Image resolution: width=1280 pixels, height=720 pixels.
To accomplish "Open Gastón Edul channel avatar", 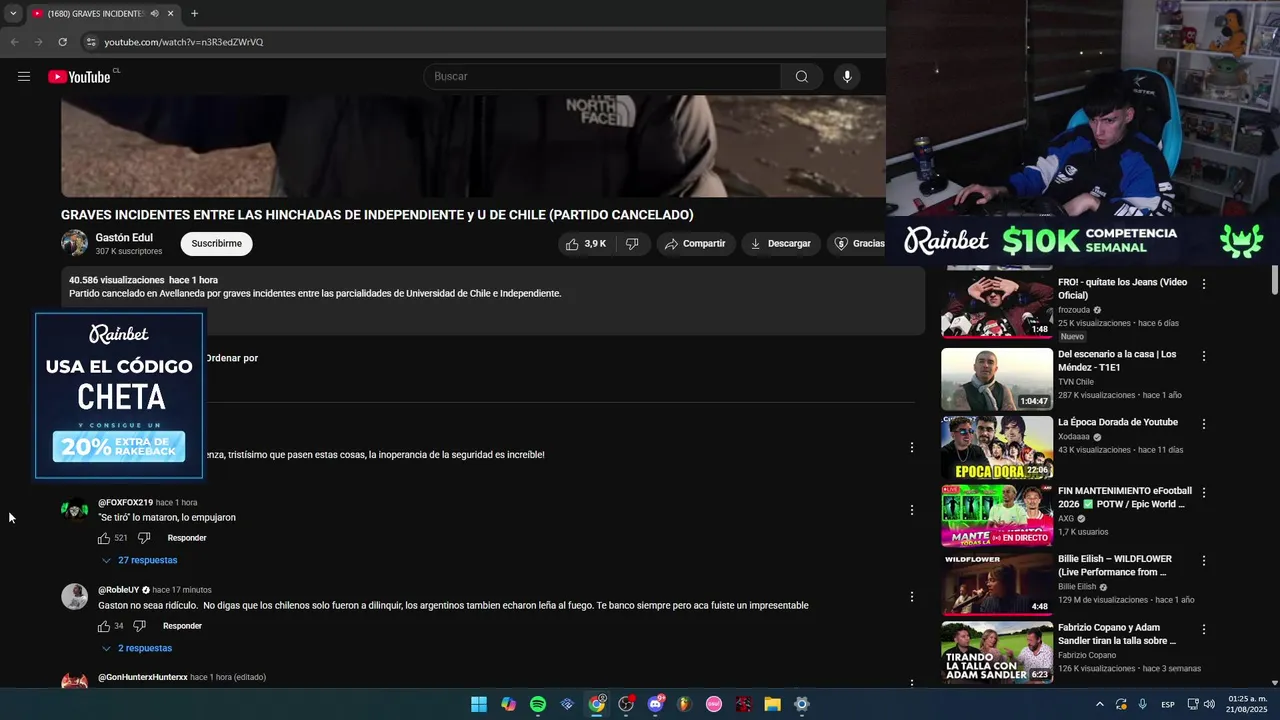I will pos(75,243).
